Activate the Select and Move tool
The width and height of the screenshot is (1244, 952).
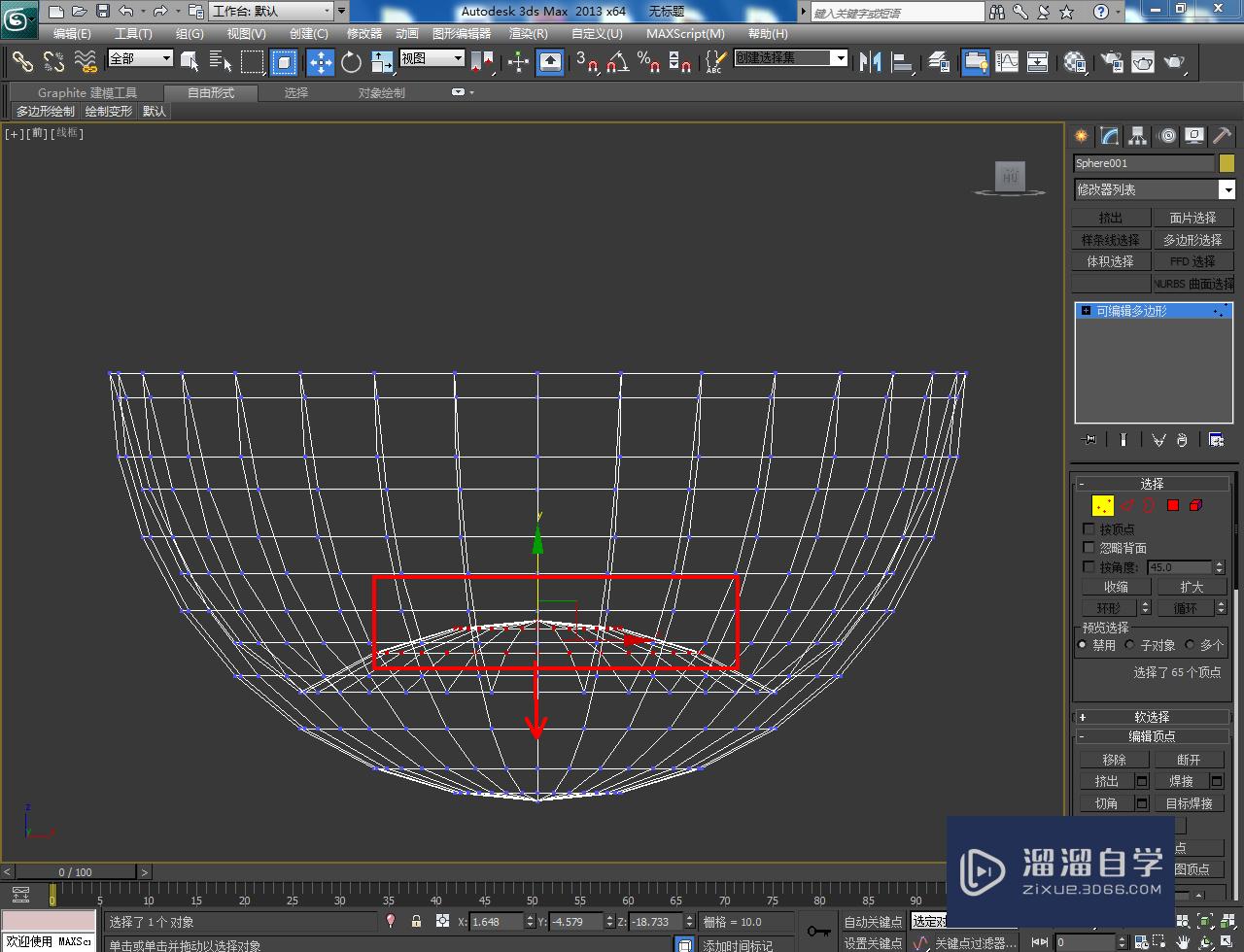[321, 62]
